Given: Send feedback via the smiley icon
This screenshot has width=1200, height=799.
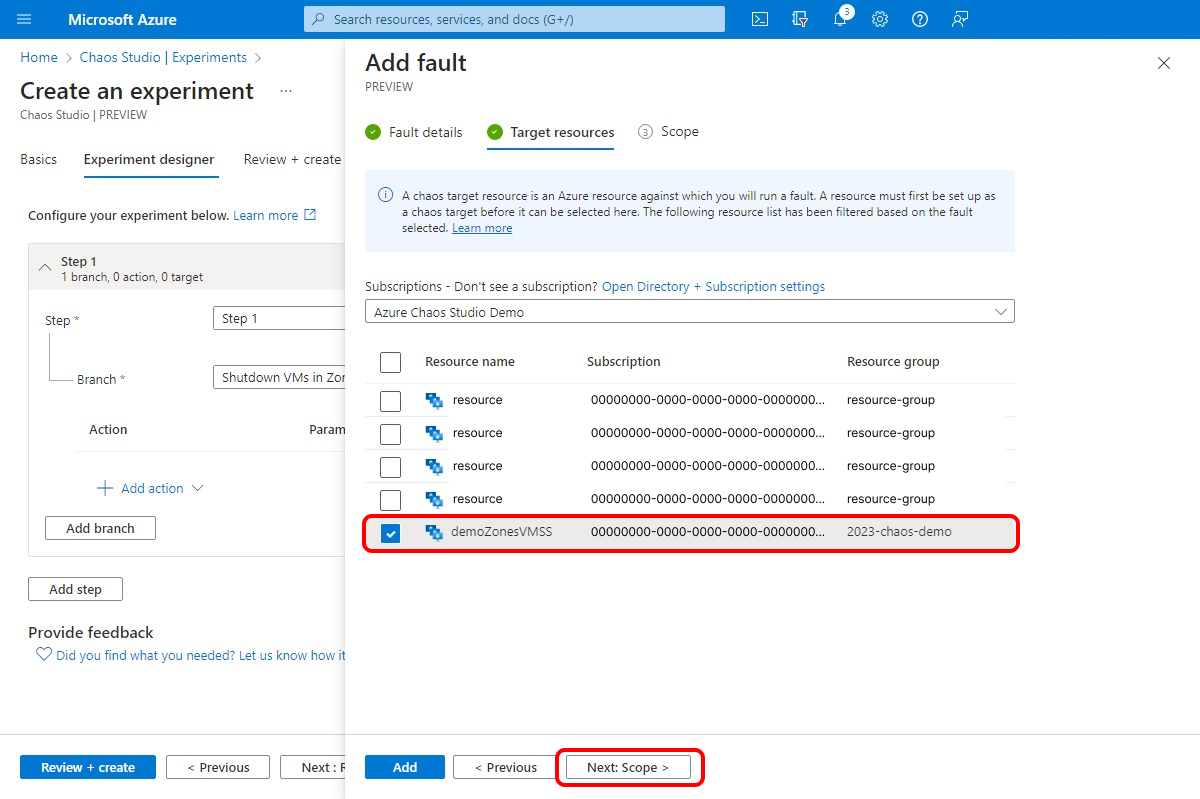Looking at the screenshot, I should click(960, 19).
